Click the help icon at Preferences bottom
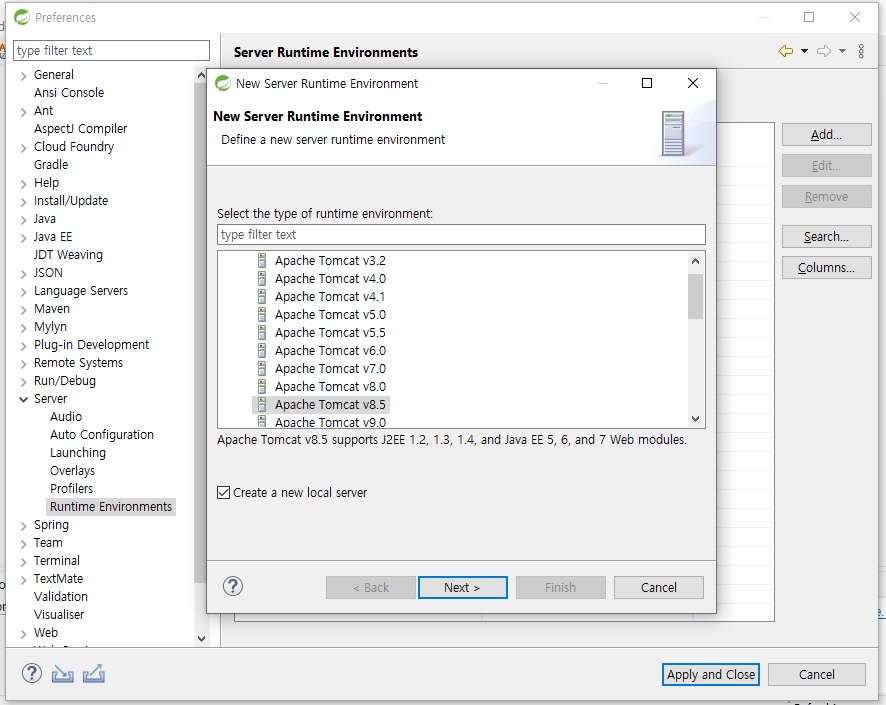The height and width of the screenshot is (705, 886). pyautogui.click(x=32, y=673)
